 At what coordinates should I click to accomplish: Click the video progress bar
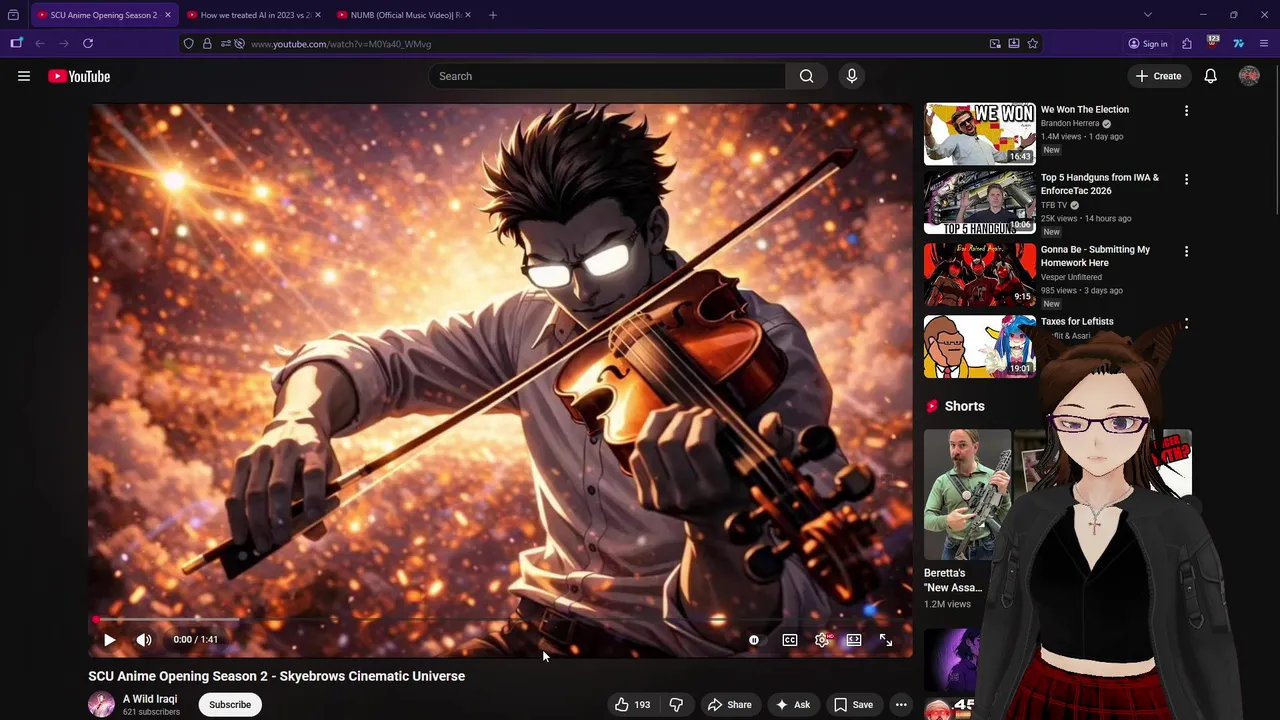(x=500, y=620)
